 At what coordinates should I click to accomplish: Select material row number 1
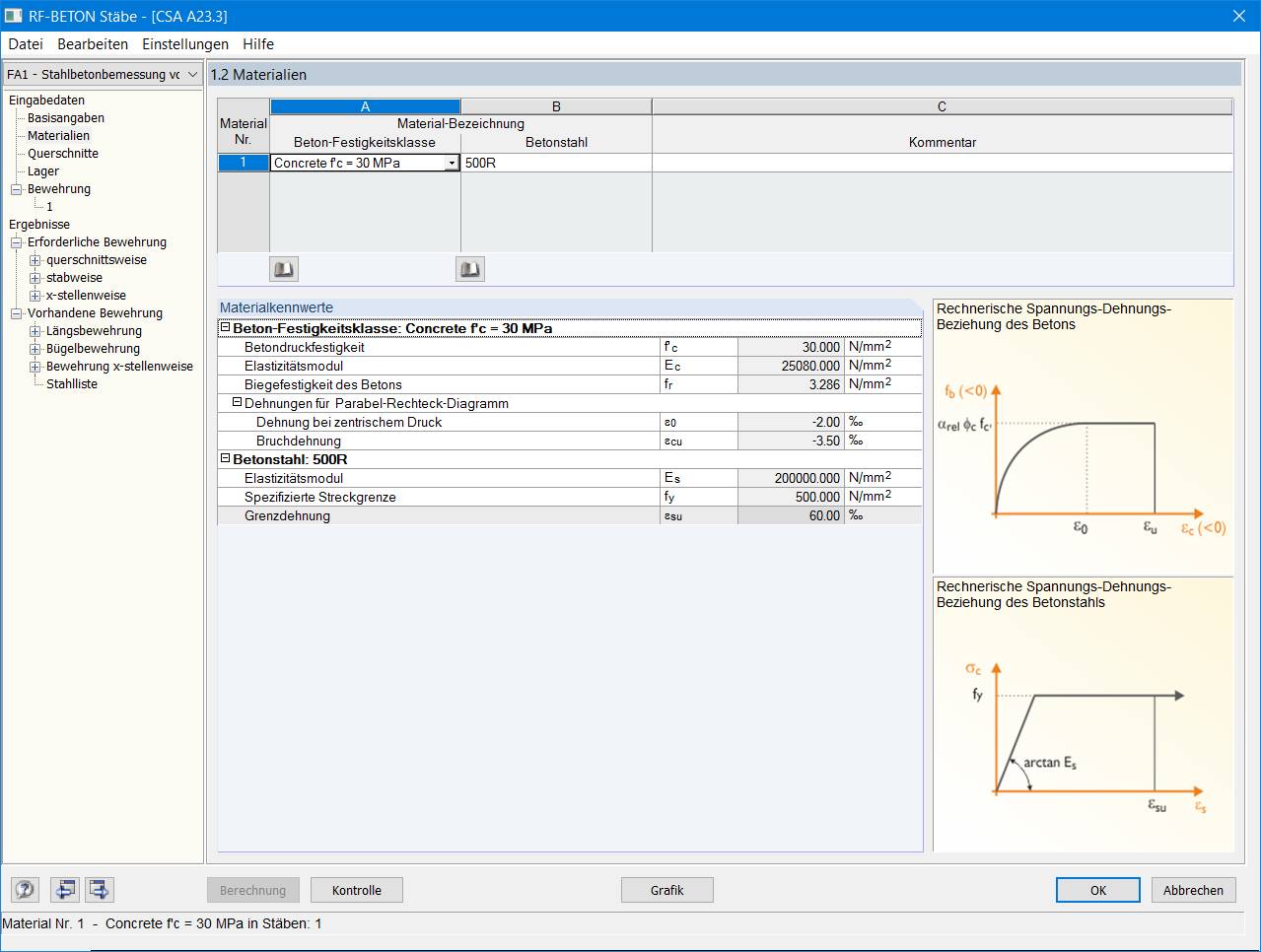point(244,163)
